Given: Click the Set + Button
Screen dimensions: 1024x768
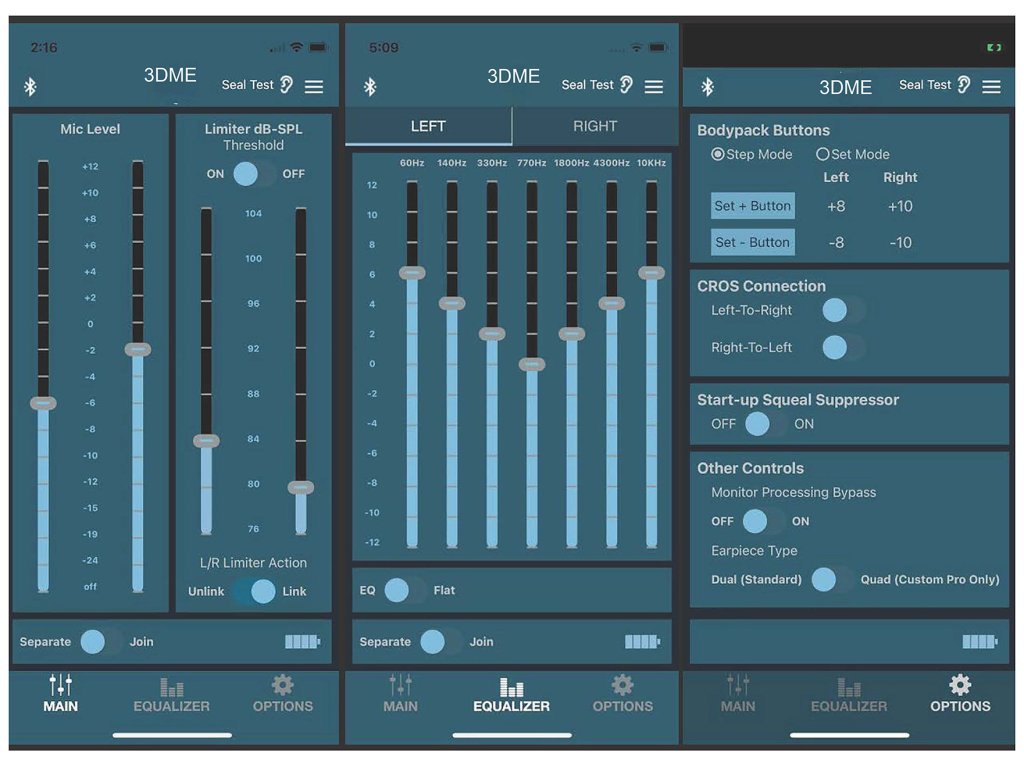Looking at the screenshot, I should coord(752,206).
